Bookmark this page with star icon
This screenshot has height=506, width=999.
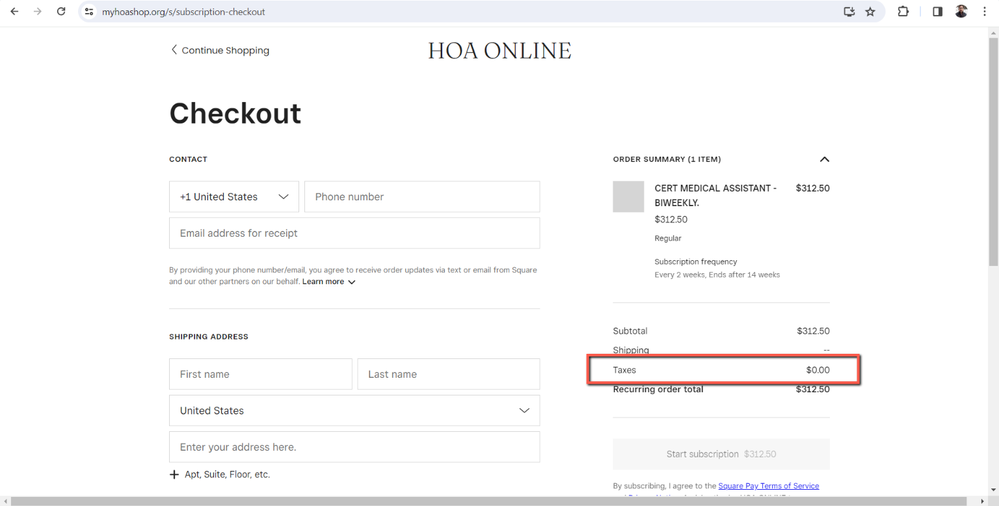(x=870, y=12)
